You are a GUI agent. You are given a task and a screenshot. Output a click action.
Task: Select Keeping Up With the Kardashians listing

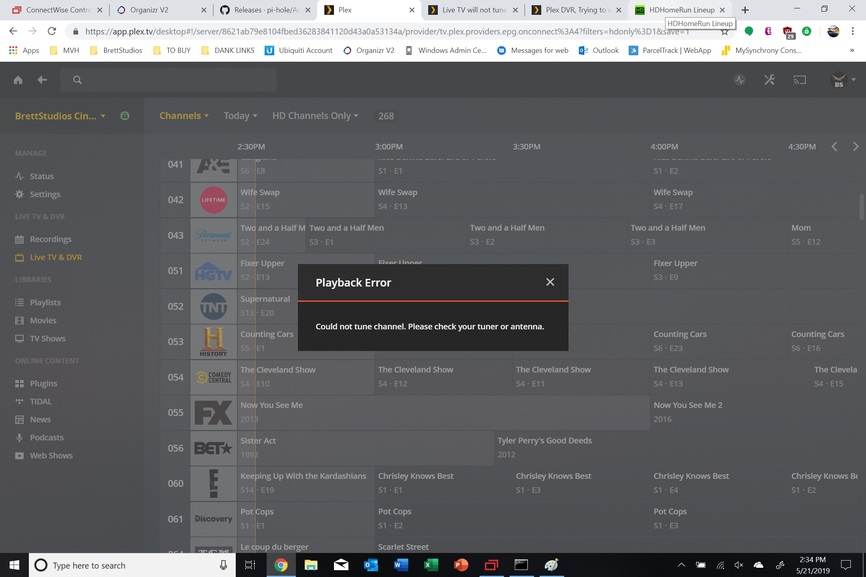(x=306, y=483)
